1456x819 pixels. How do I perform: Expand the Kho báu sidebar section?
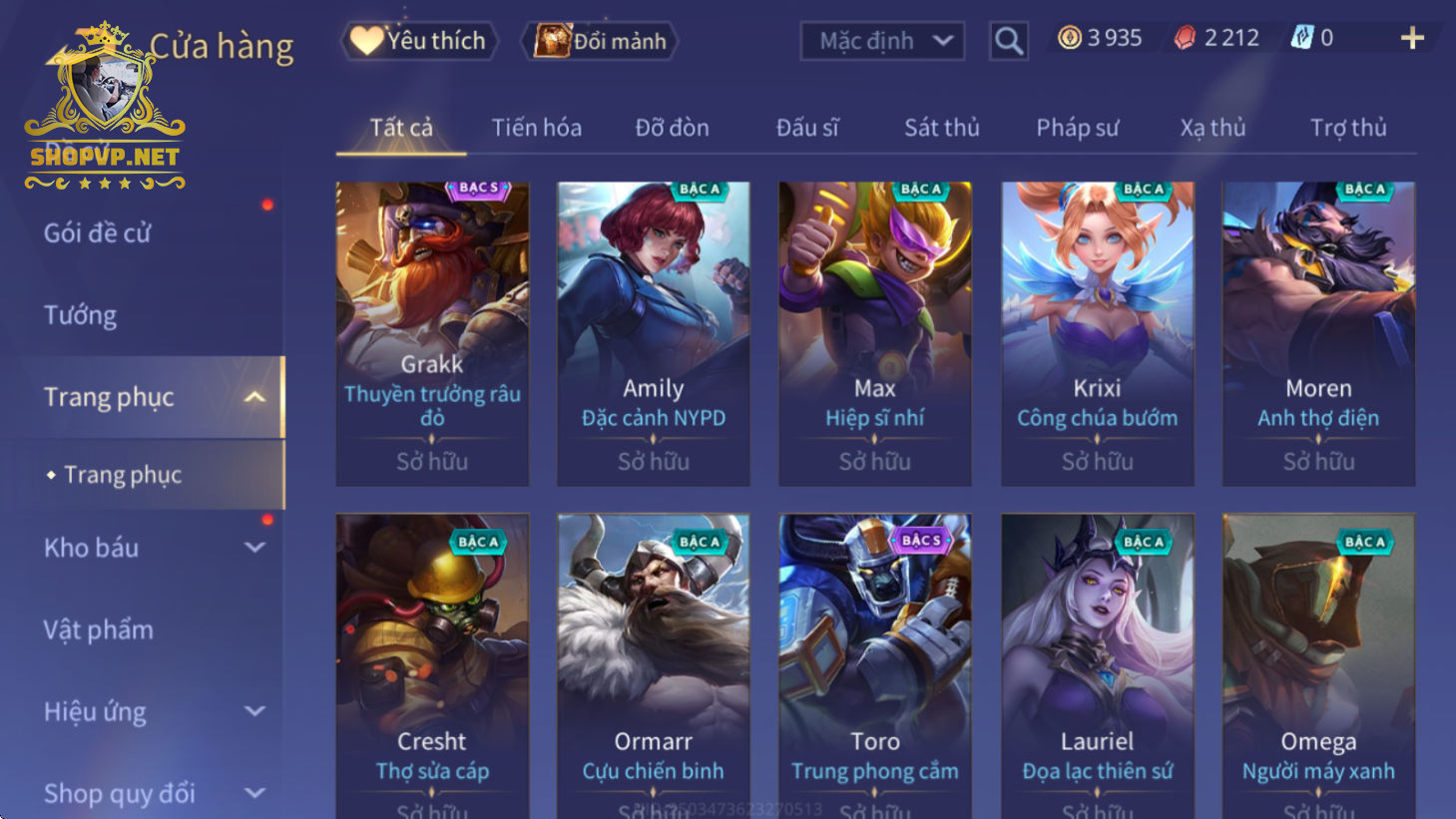[x=254, y=548]
